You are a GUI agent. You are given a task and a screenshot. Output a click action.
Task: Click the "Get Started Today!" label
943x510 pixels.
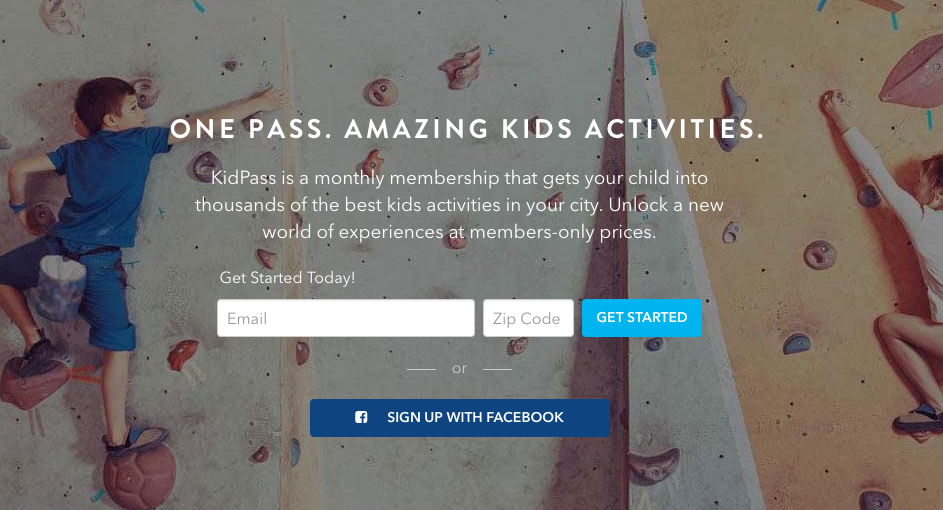(287, 278)
